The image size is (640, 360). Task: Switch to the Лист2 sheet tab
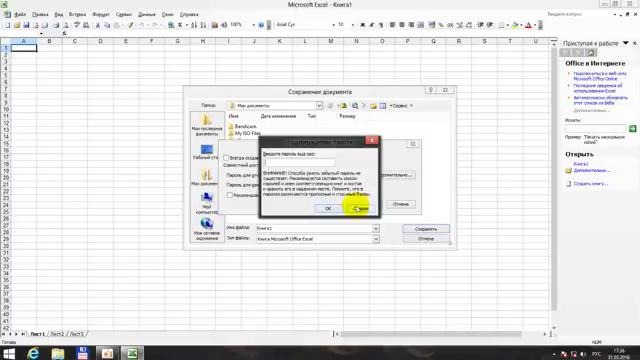click(57, 334)
